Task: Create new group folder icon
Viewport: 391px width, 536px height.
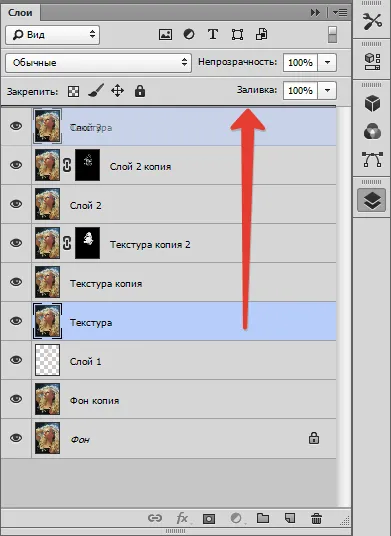Action: pos(262,518)
